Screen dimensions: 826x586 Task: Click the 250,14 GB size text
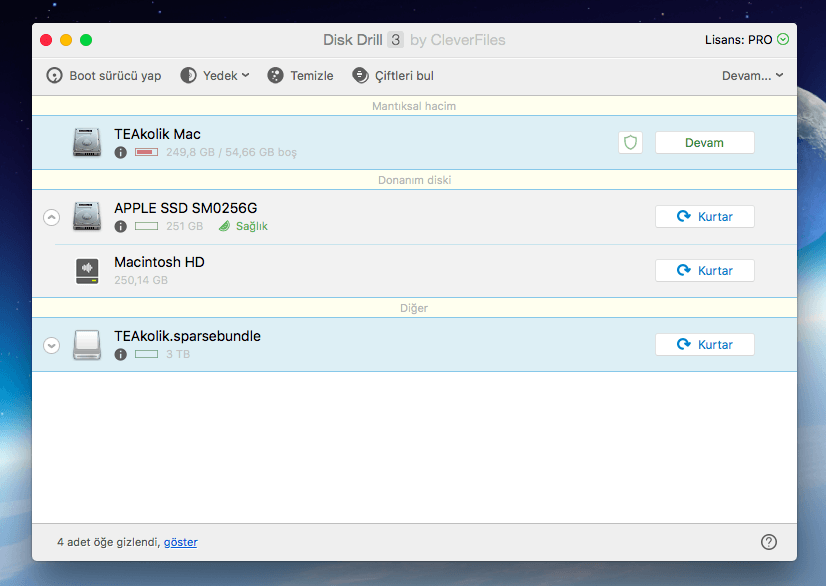coord(141,280)
